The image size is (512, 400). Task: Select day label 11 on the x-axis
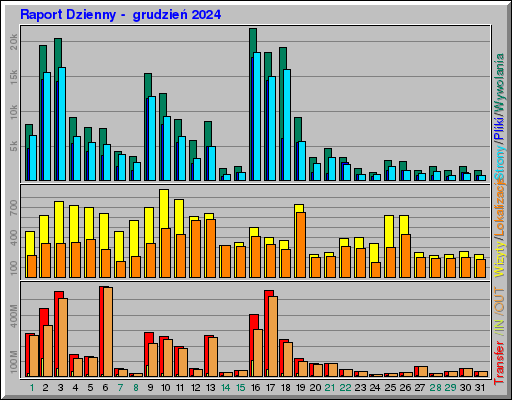point(180,388)
